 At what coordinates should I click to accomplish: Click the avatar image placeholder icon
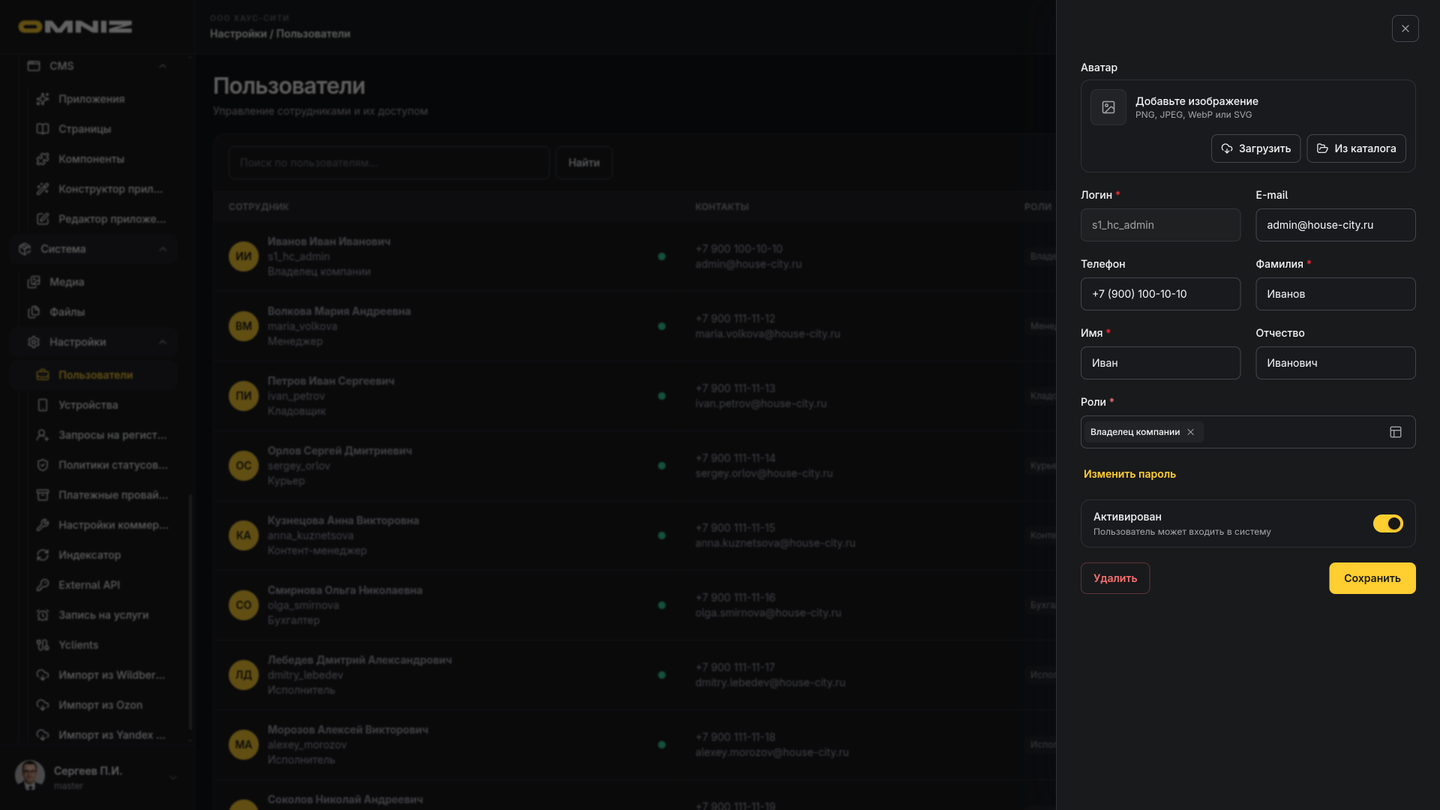click(x=1108, y=107)
